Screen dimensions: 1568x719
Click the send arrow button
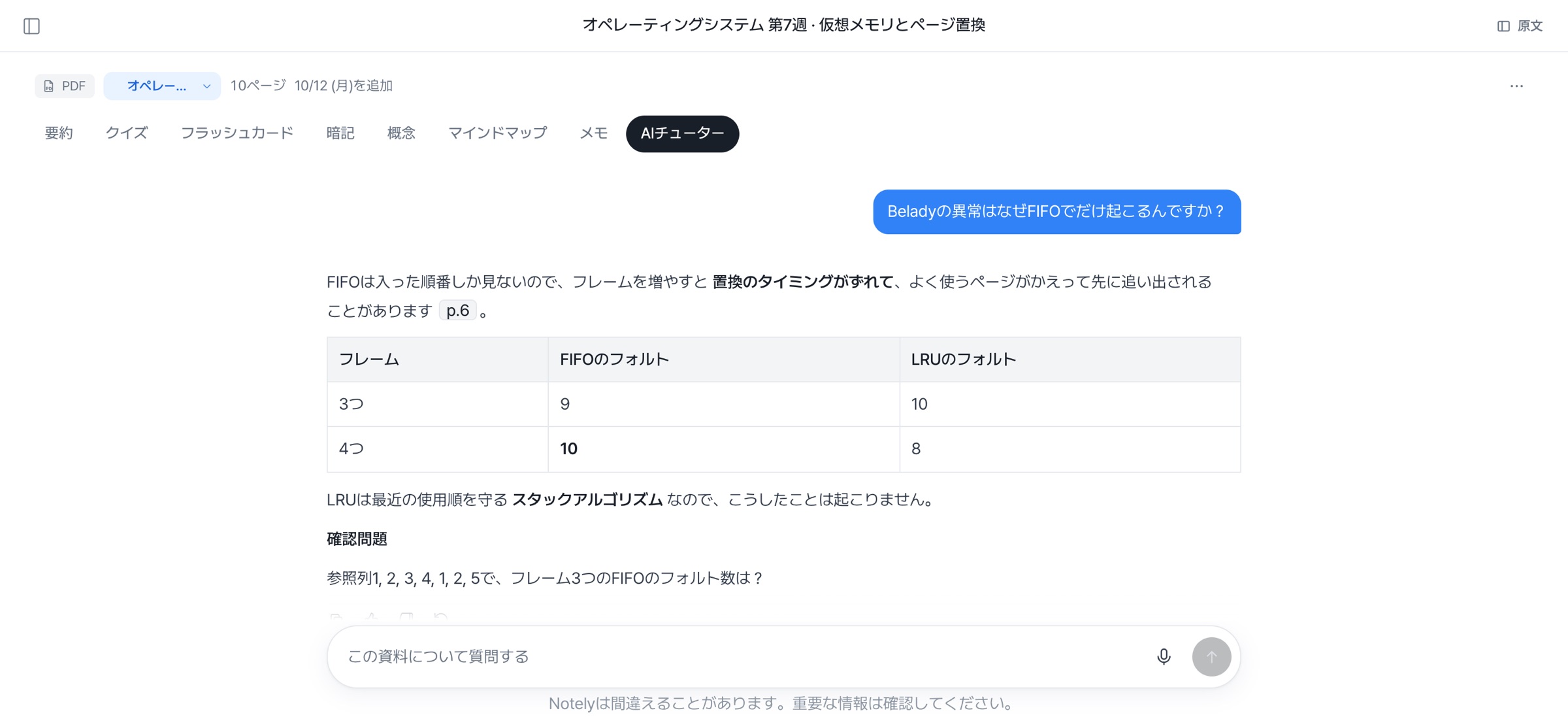coord(1211,656)
